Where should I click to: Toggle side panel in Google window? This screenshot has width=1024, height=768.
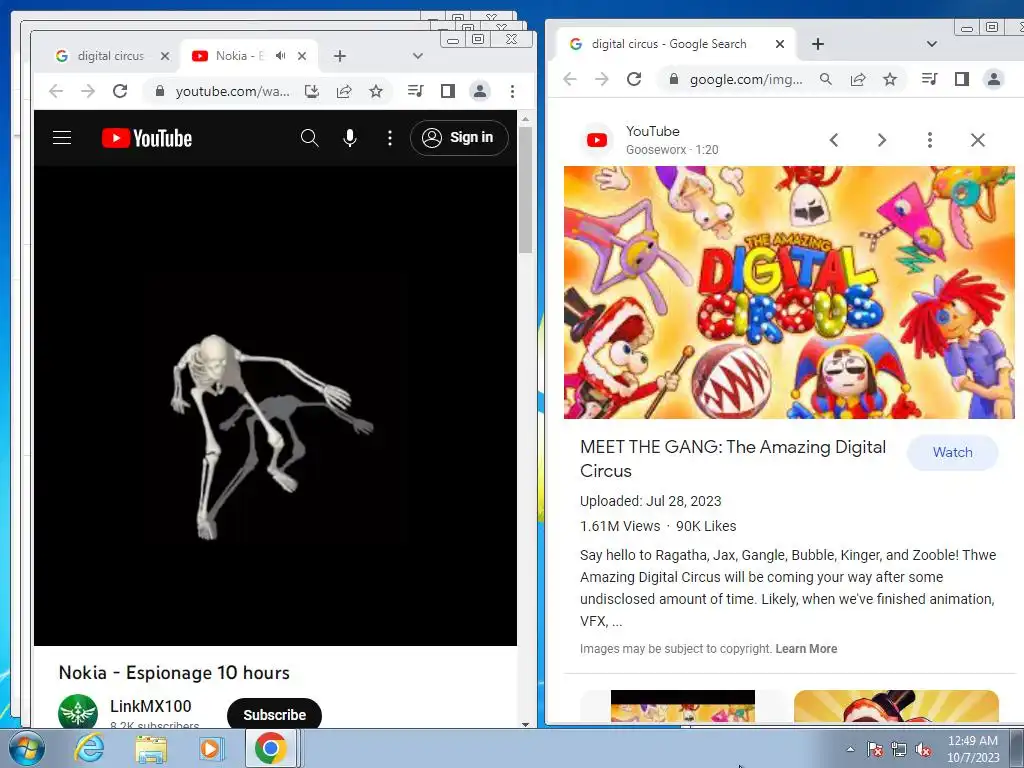[962, 79]
